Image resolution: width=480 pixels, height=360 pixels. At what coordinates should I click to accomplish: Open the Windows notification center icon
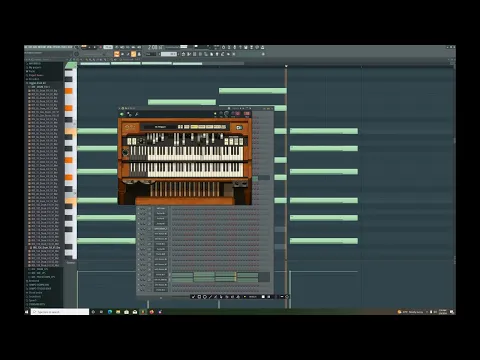452,312
